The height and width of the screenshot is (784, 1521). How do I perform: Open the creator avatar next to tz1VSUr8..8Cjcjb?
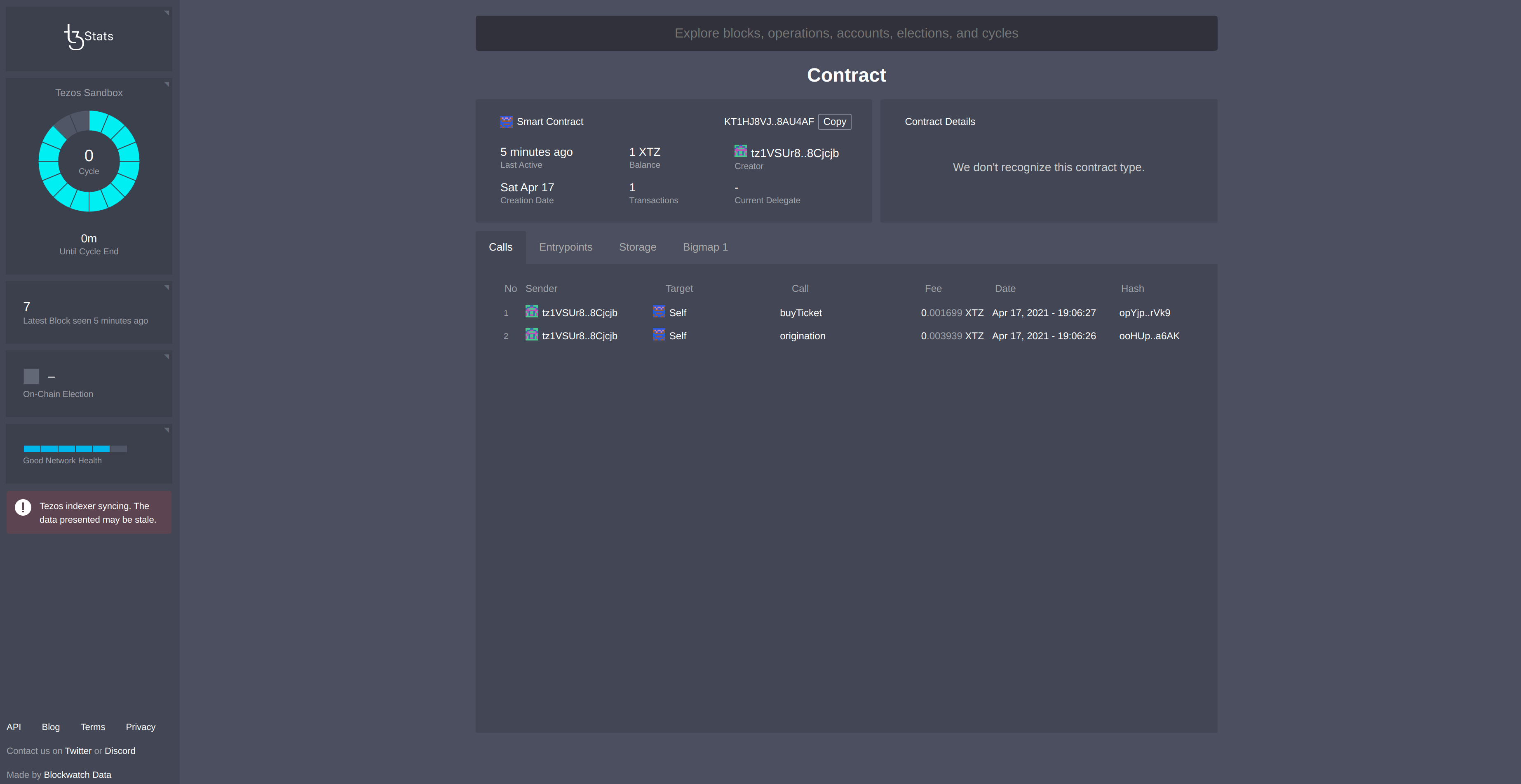point(740,152)
